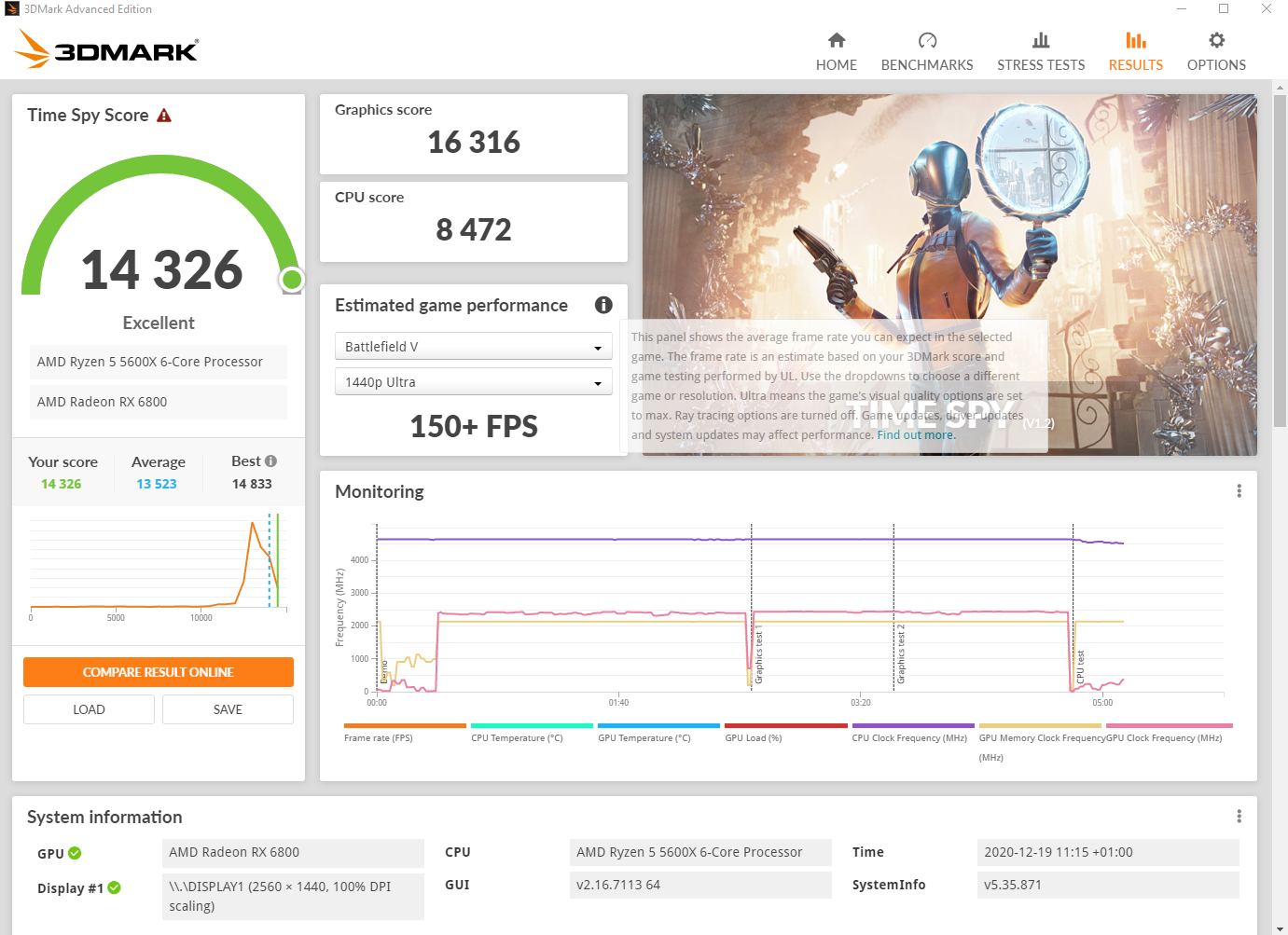Click the green checkmark next to Display #1
The width and height of the screenshot is (1288, 935).
[x=114, y=887]
